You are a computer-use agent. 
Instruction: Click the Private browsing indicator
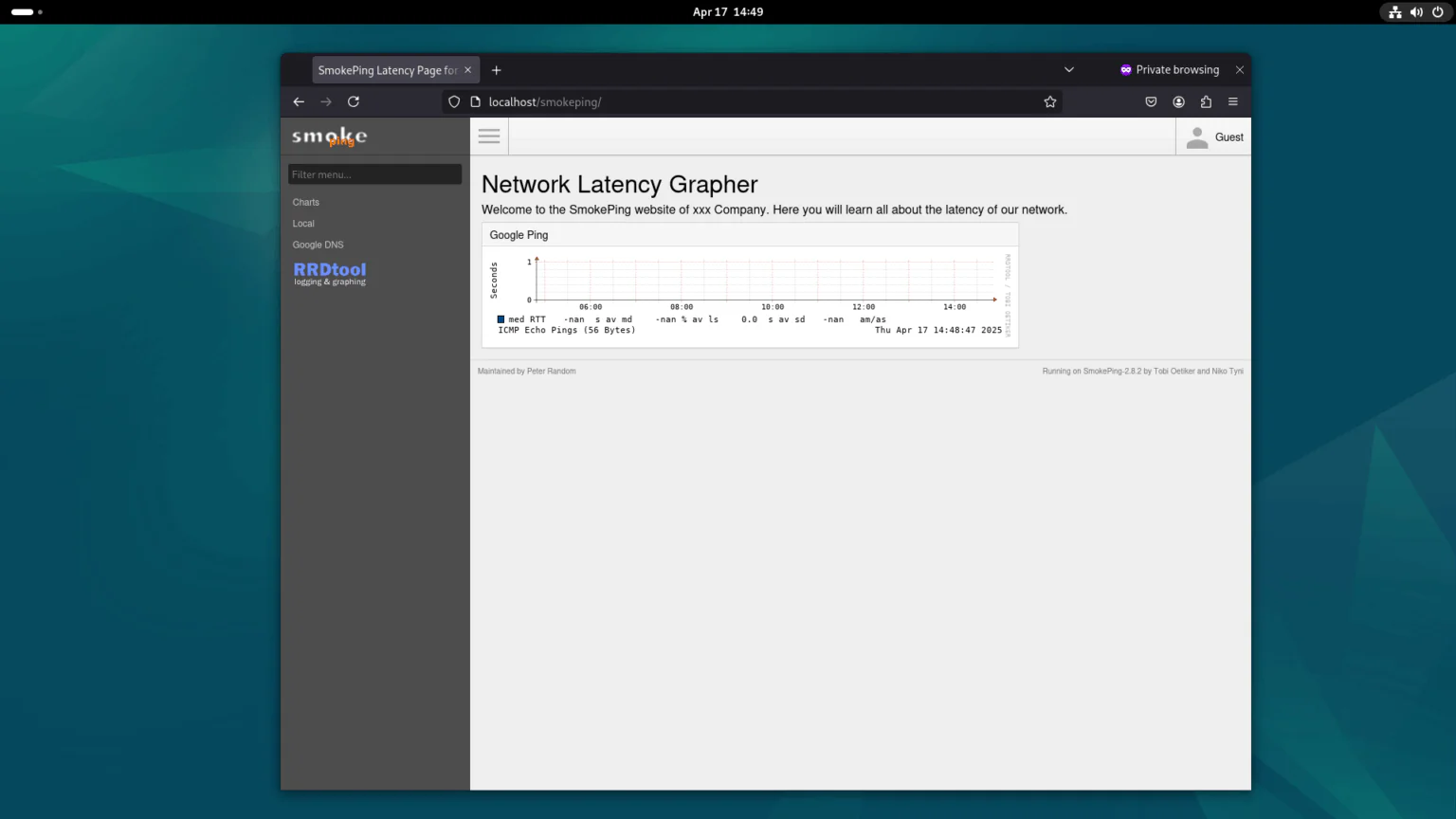1170,70
